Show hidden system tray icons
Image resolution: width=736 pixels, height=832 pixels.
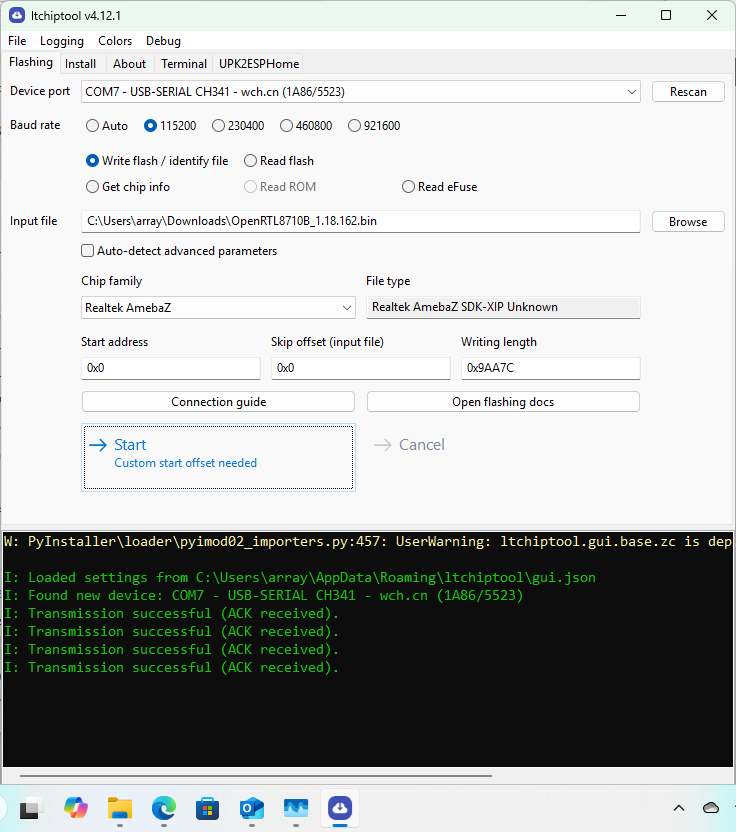pos(679,808)
